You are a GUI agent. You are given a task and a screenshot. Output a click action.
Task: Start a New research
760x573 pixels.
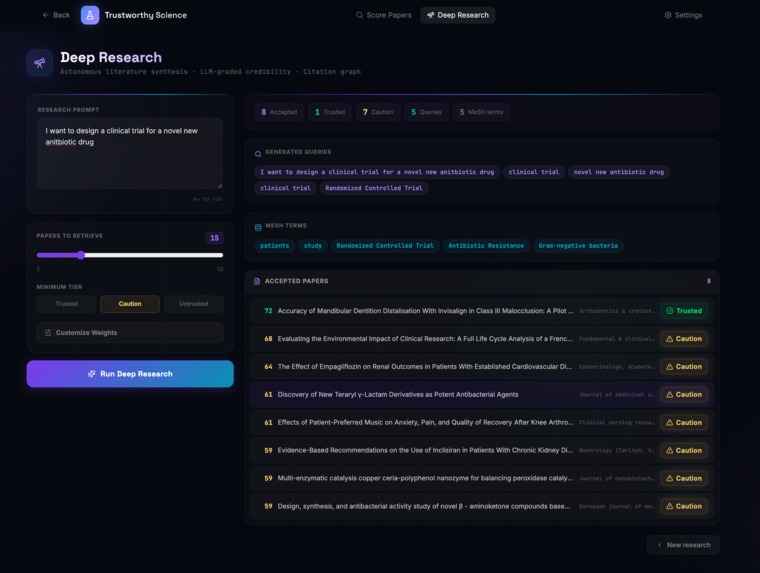pyautogui.click(x=683, y=545)
